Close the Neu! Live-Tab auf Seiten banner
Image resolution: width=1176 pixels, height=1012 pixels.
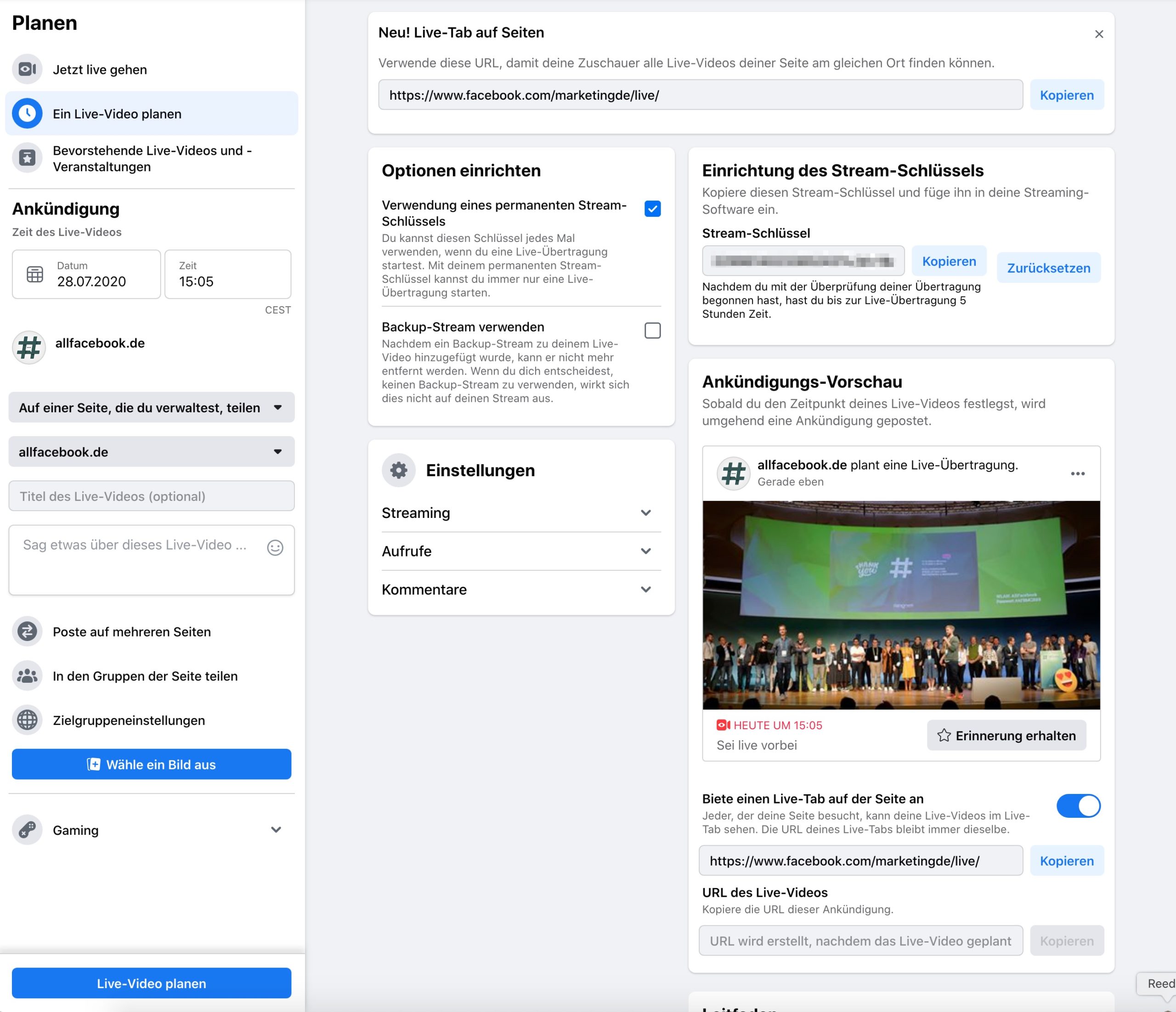click(1099, 34)
